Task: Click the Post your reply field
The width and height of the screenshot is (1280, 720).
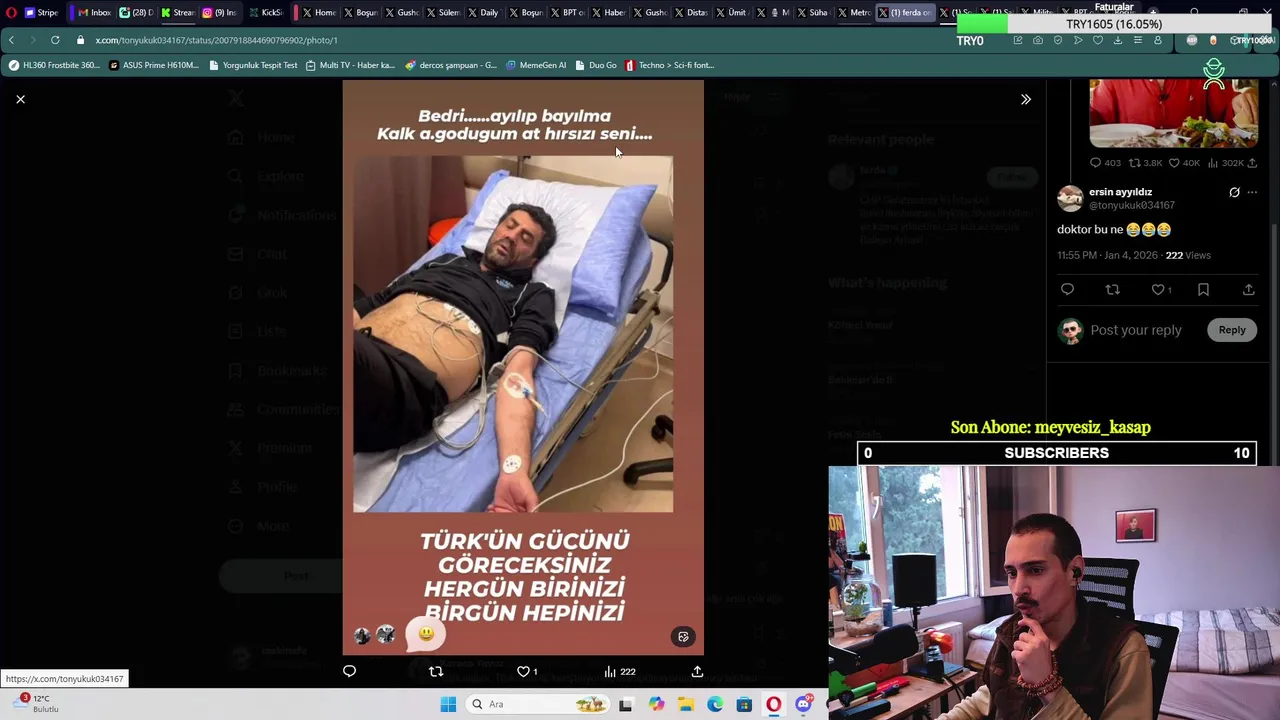Action: coord(1135,330)
